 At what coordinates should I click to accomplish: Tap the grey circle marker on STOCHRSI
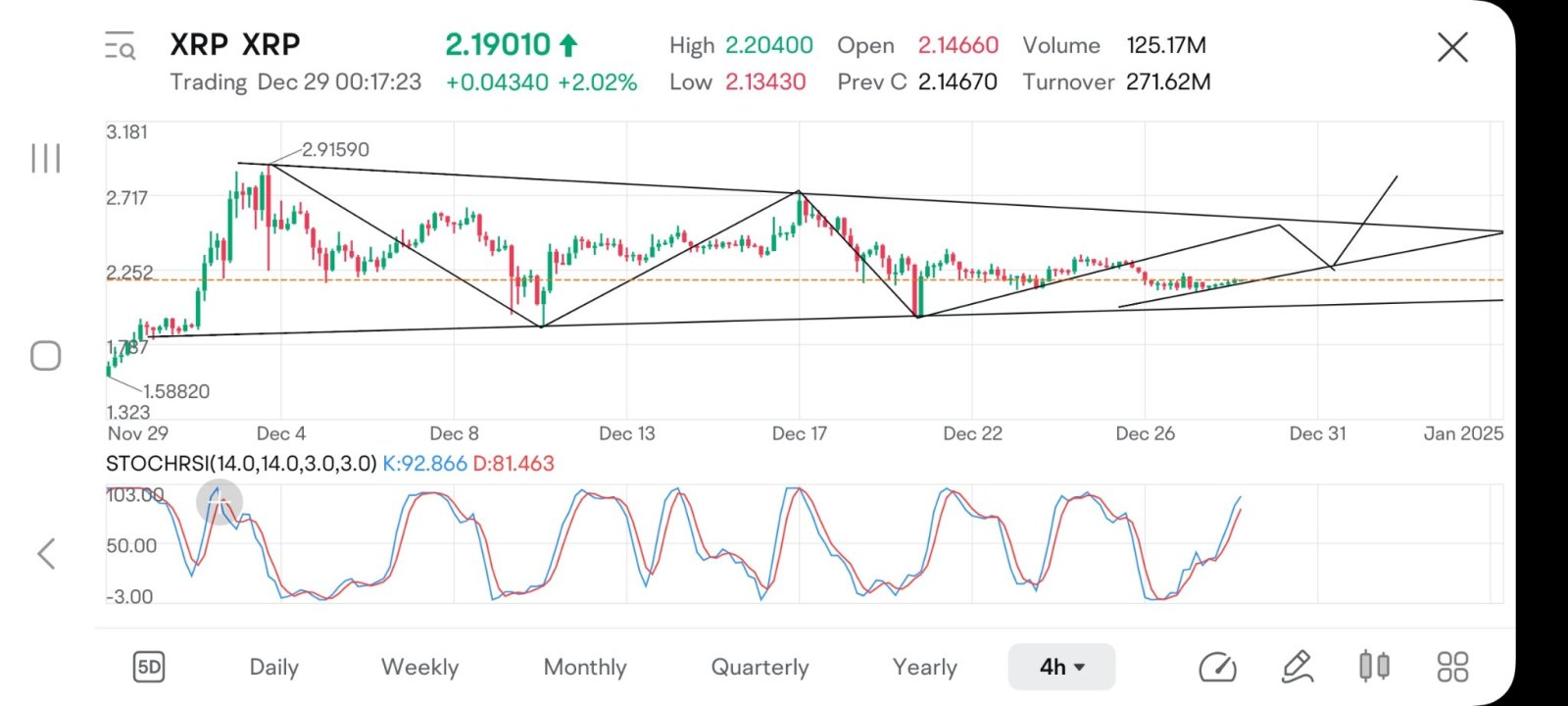point(220,502)
